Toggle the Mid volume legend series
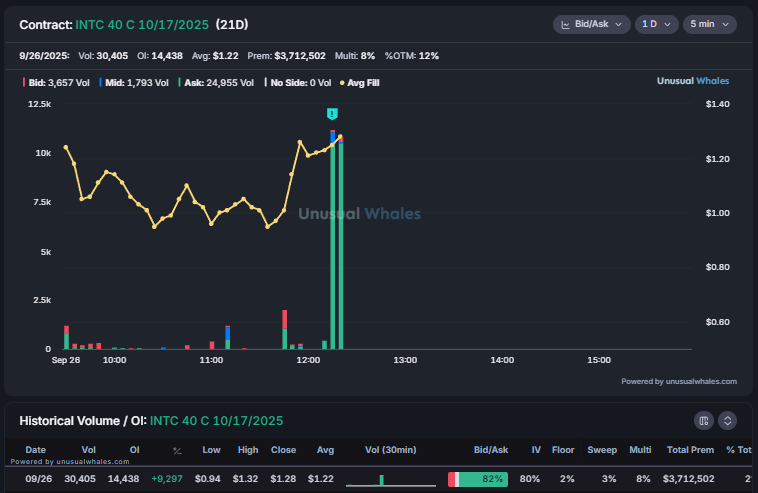The image size is (758, 493). 136,82
